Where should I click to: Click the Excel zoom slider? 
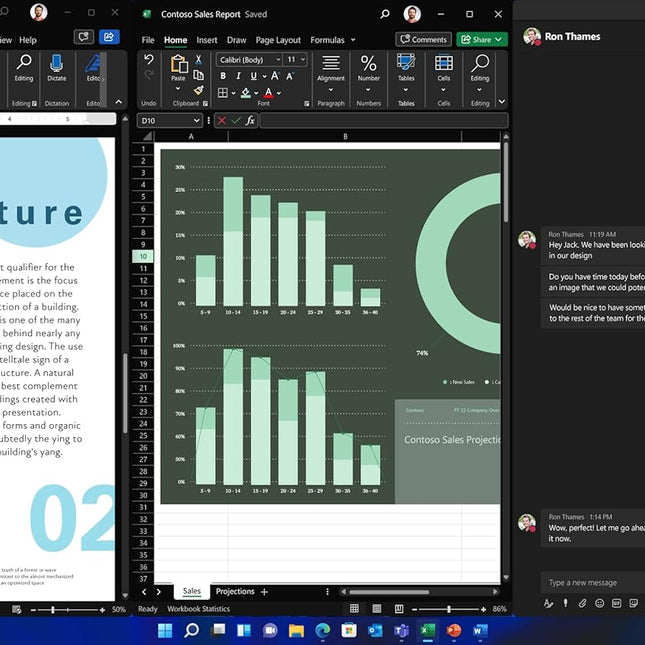[x=449, y=609]
